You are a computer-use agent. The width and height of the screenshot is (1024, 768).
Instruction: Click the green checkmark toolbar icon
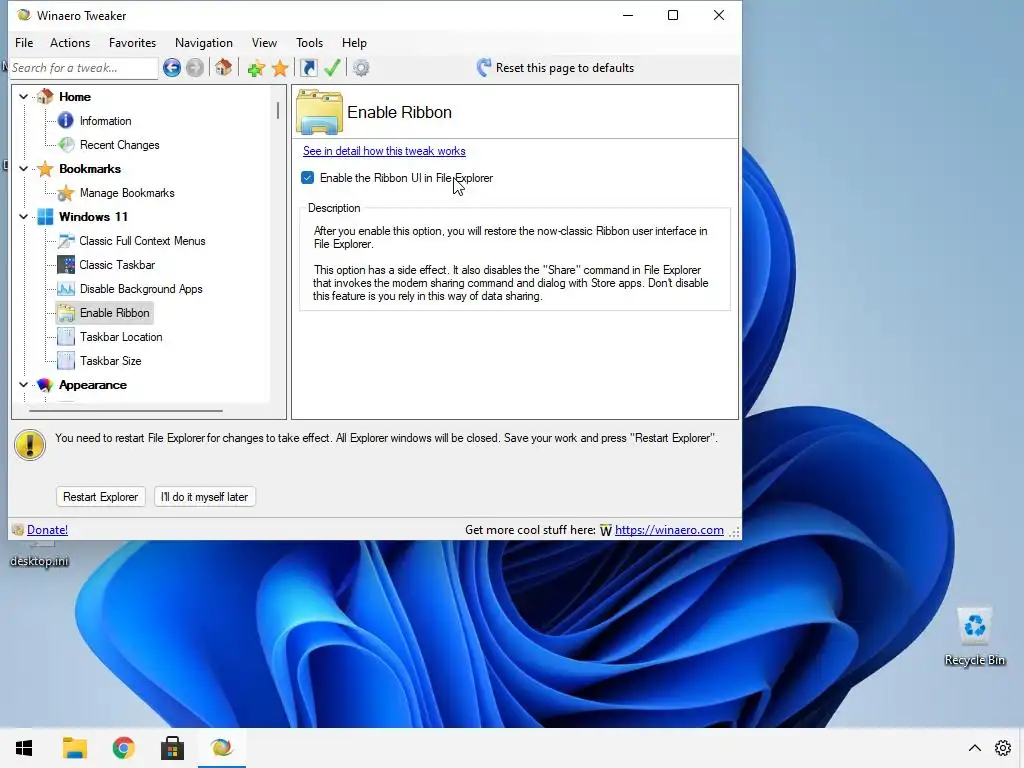332,67
